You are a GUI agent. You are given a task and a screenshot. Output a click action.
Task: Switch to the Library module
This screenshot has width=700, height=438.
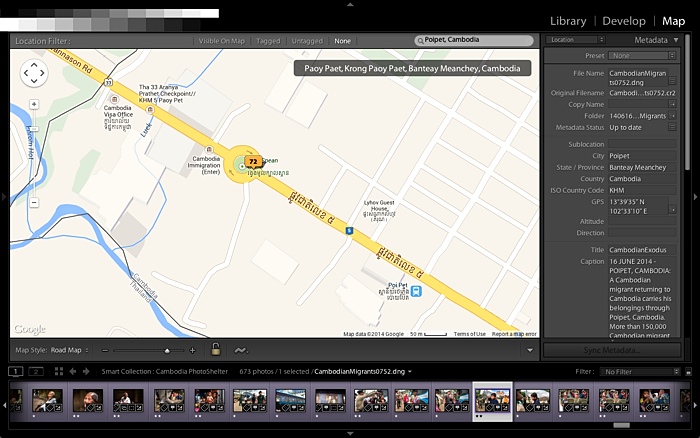[x=568, y=21]
